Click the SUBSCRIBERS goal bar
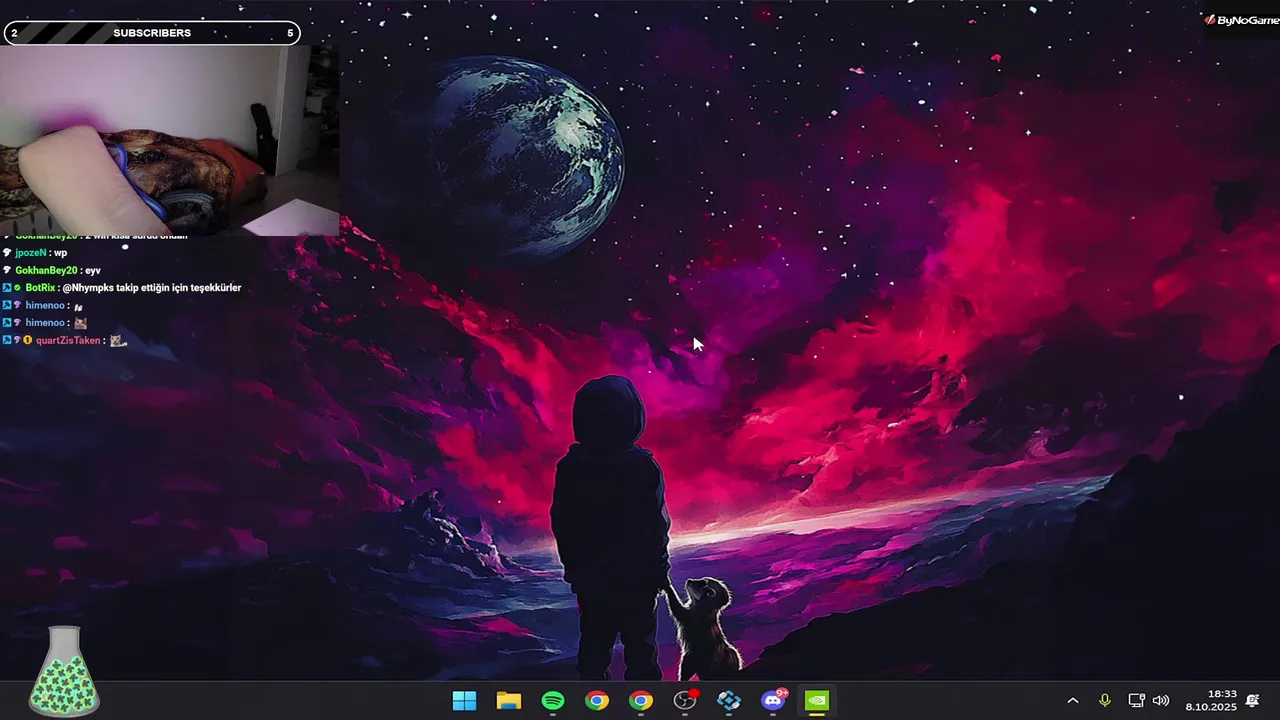The image size is (1280, 720). pyautogui.click(x=152, y=33)
